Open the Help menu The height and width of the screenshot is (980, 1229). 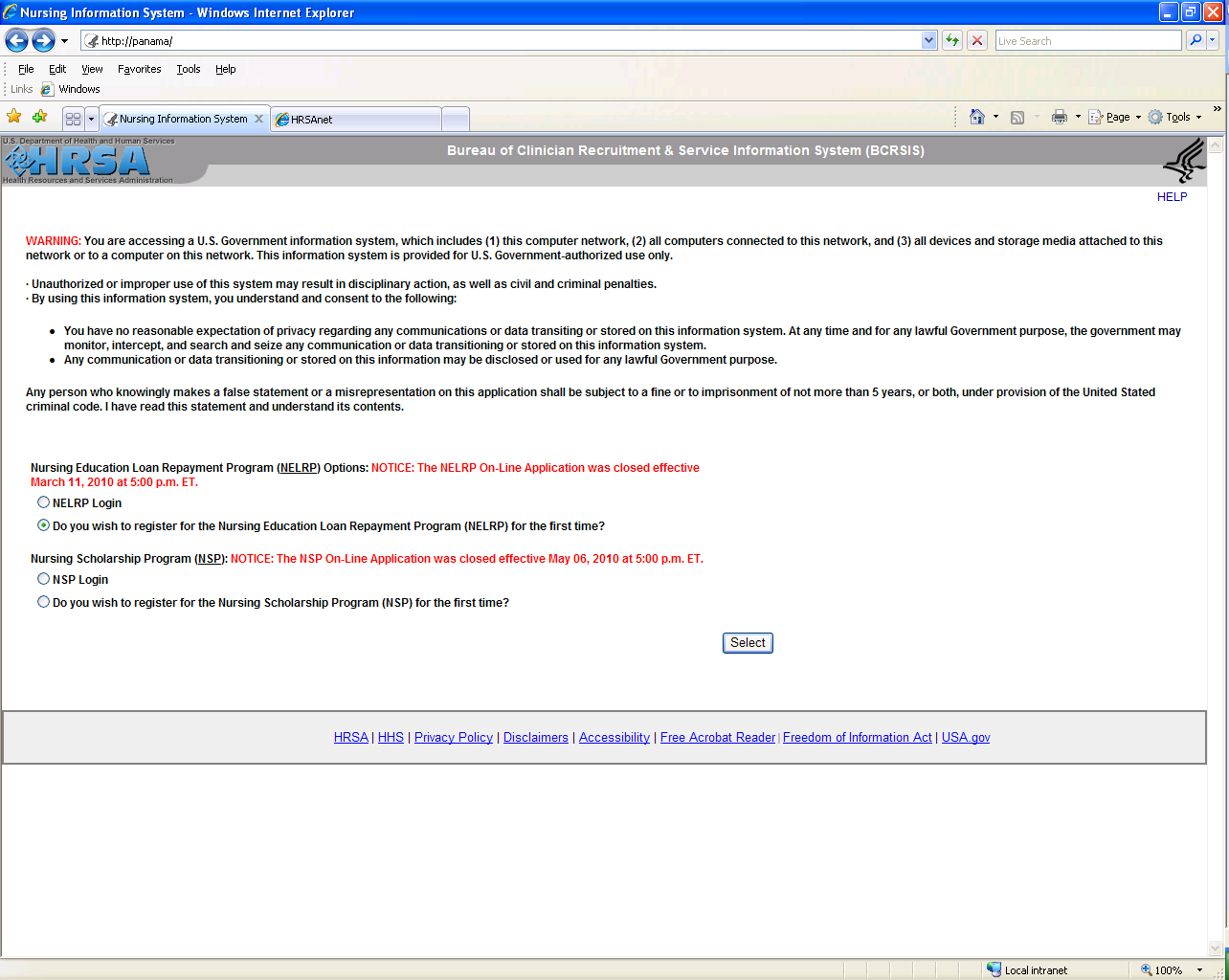[x=225, y=69]
